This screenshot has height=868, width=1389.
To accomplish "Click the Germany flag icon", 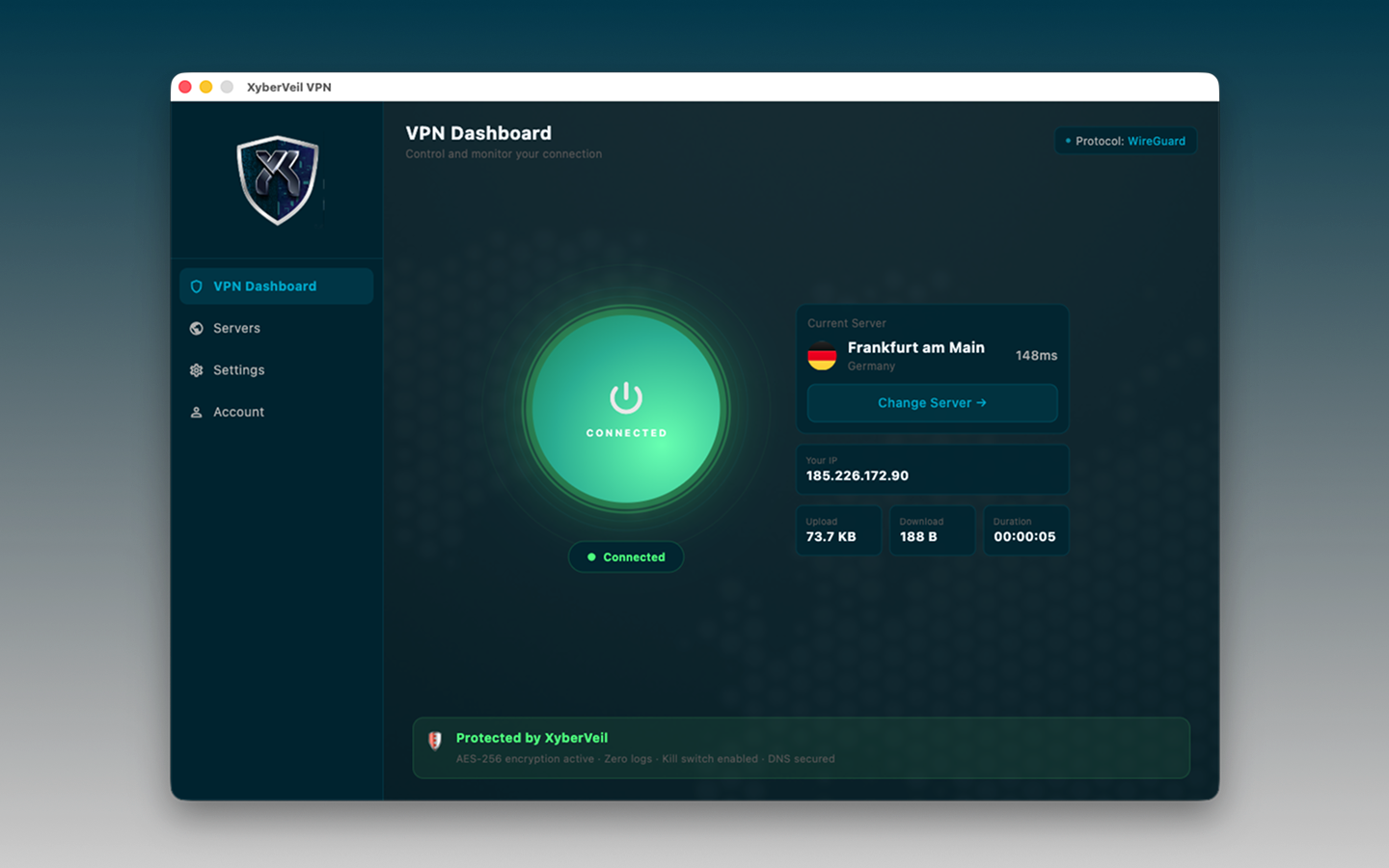I will (x=822, y=356).
